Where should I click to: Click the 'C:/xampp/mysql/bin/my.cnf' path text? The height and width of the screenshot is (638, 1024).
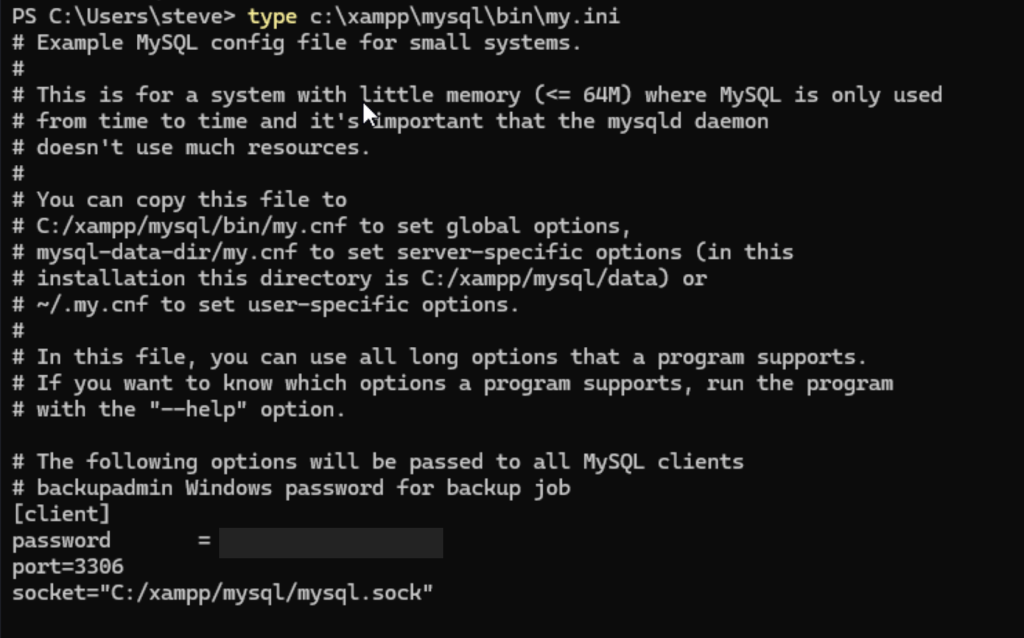193,226
